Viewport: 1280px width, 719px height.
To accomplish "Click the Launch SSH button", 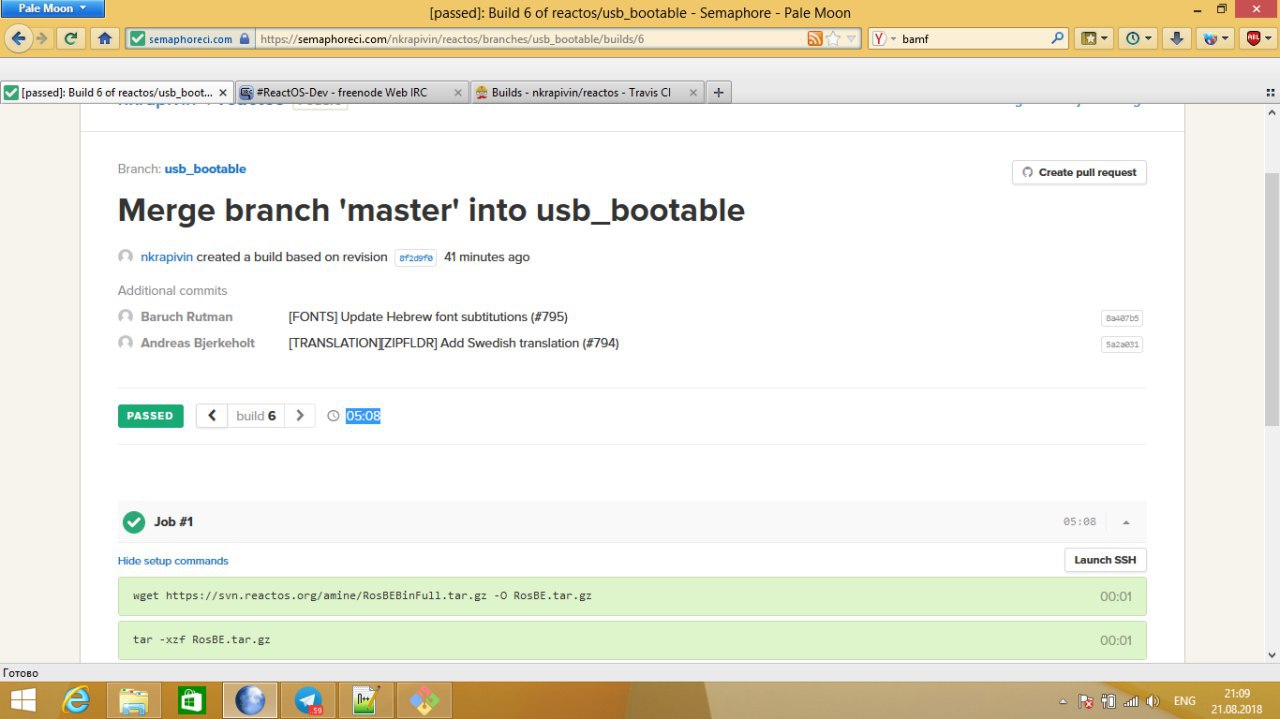I will 1105,560.
